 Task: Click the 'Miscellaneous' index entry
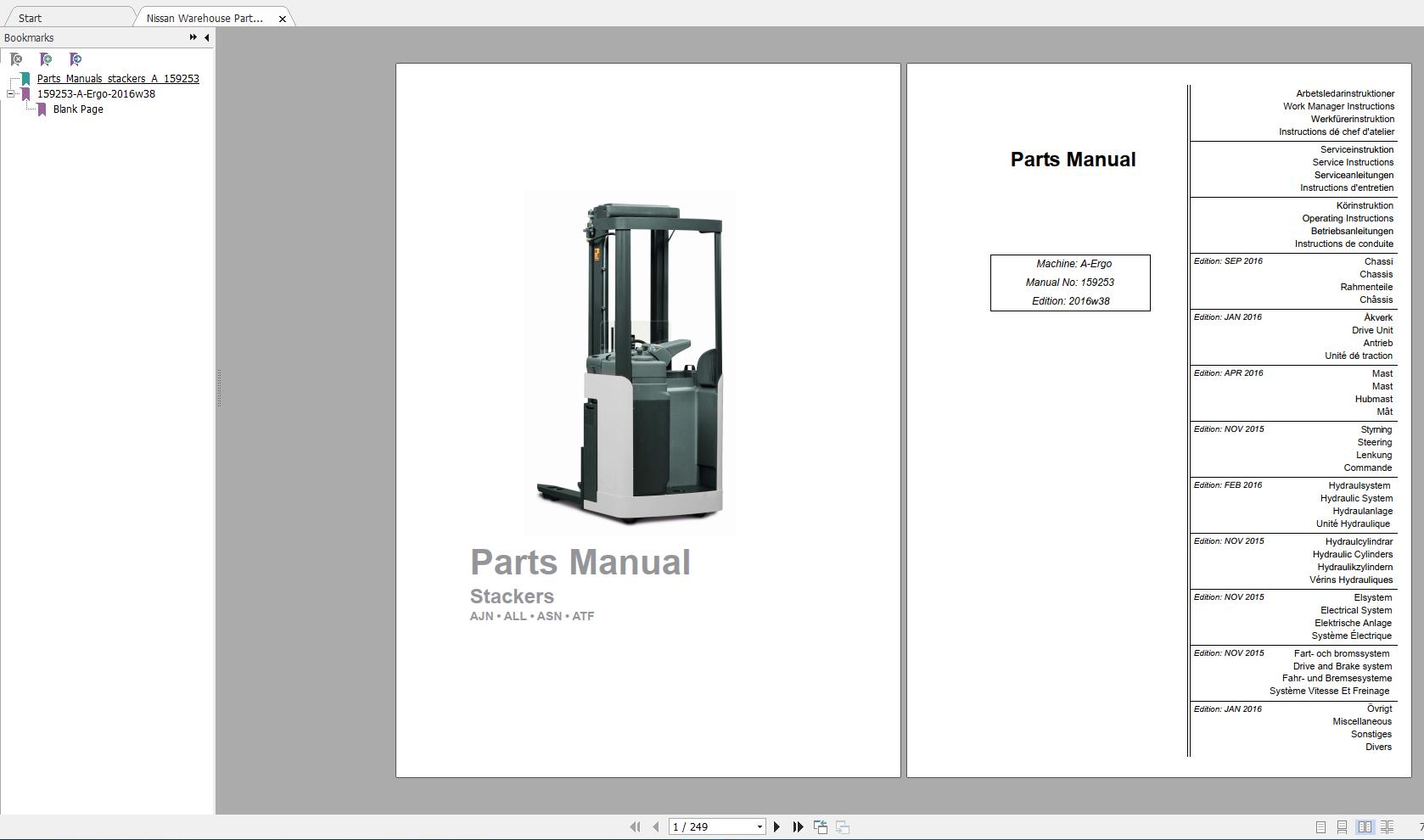pyautogui.click(x=1362, y=722)
